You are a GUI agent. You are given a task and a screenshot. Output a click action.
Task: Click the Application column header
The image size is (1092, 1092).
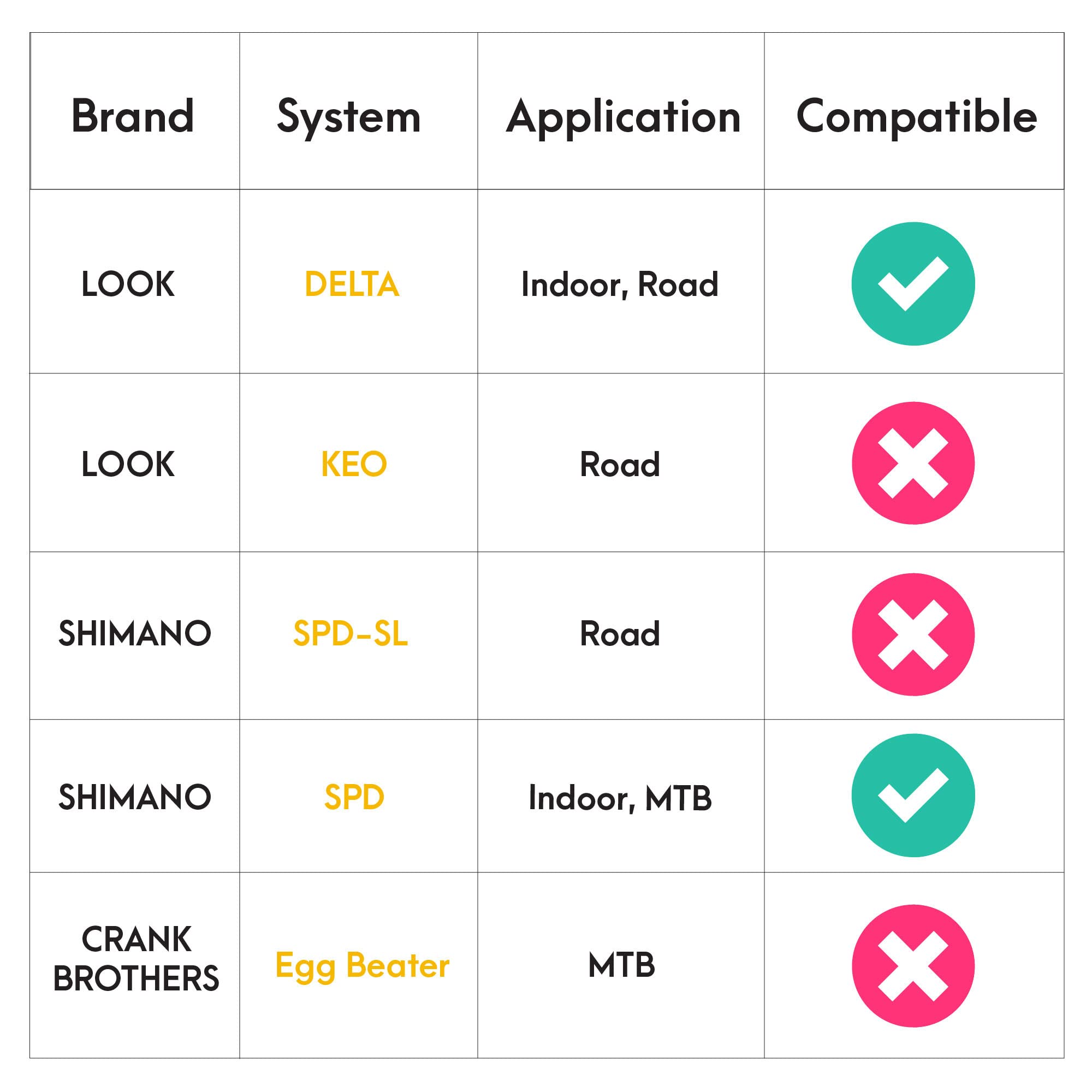tap(623, 117)
